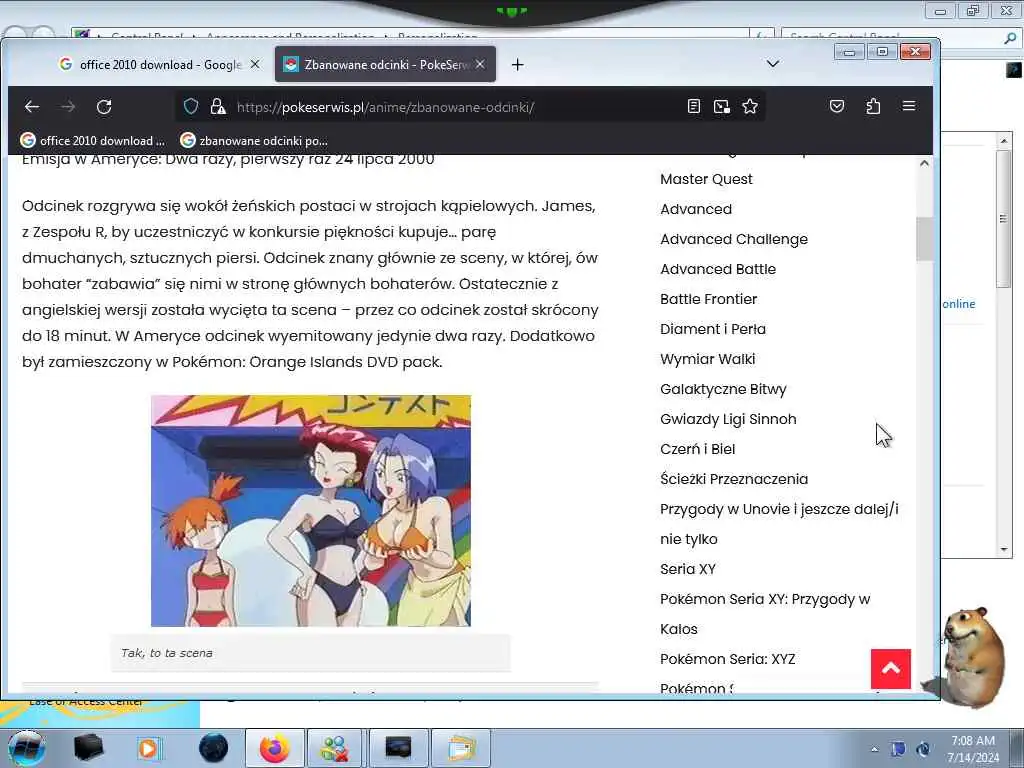1024x768 pixels.
Task: Open Firefox hamburger application menu
Action: coord(908,106)
